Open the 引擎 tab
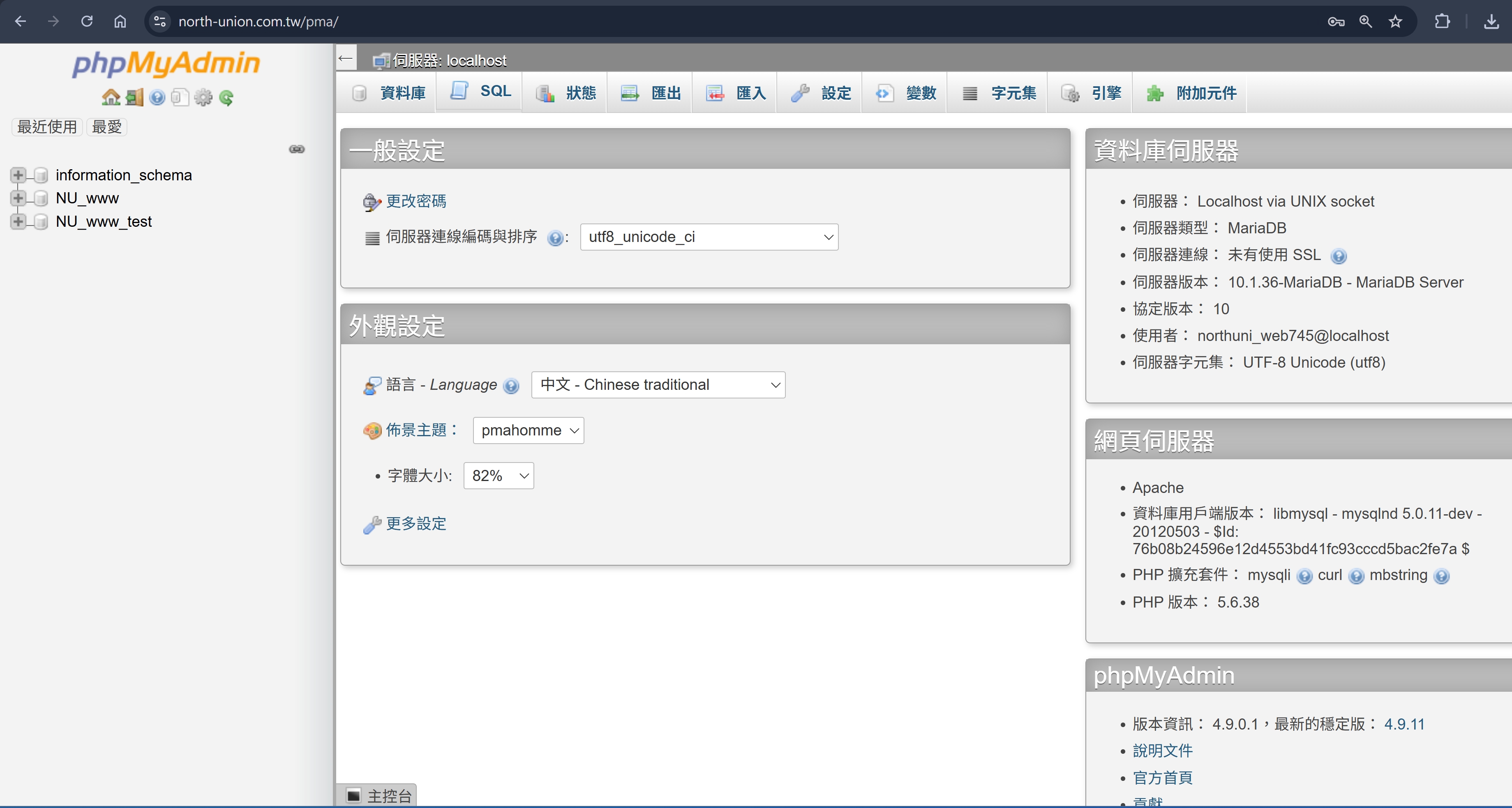Screen dimensions: 1512x808 point(1091,93)
